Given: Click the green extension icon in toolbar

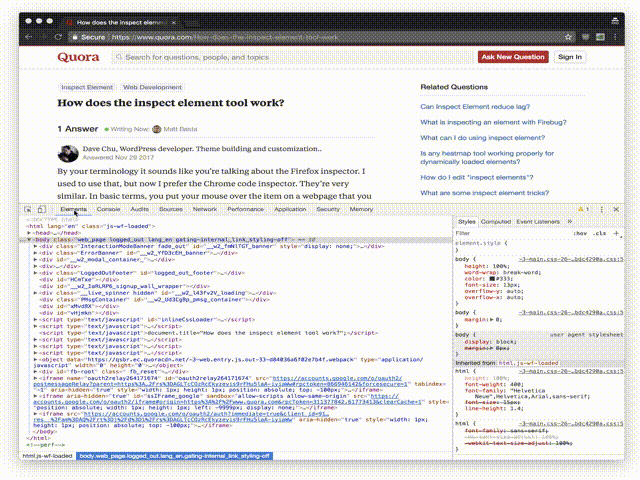Looking at the screenshot, I should tap(600, 37).
